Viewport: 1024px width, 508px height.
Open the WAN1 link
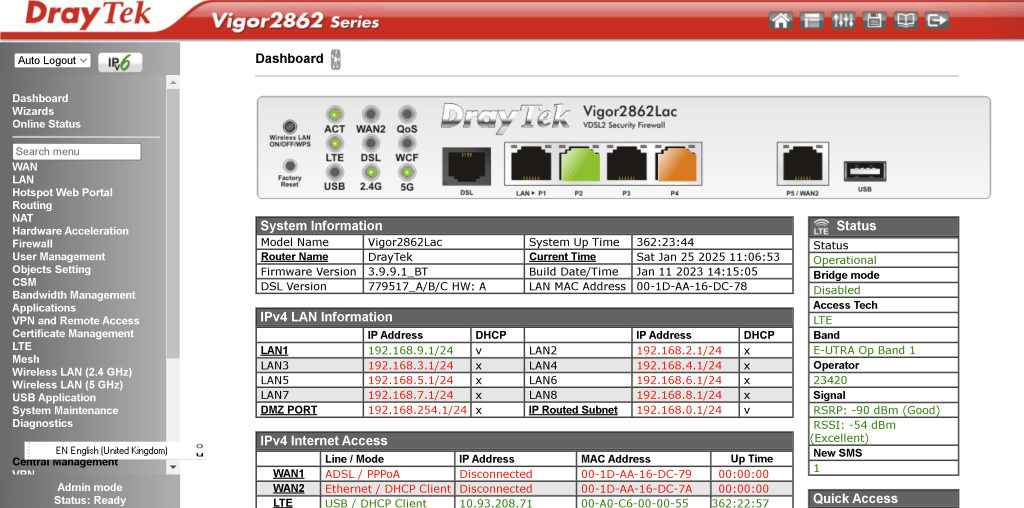click(x=289, y=473)
